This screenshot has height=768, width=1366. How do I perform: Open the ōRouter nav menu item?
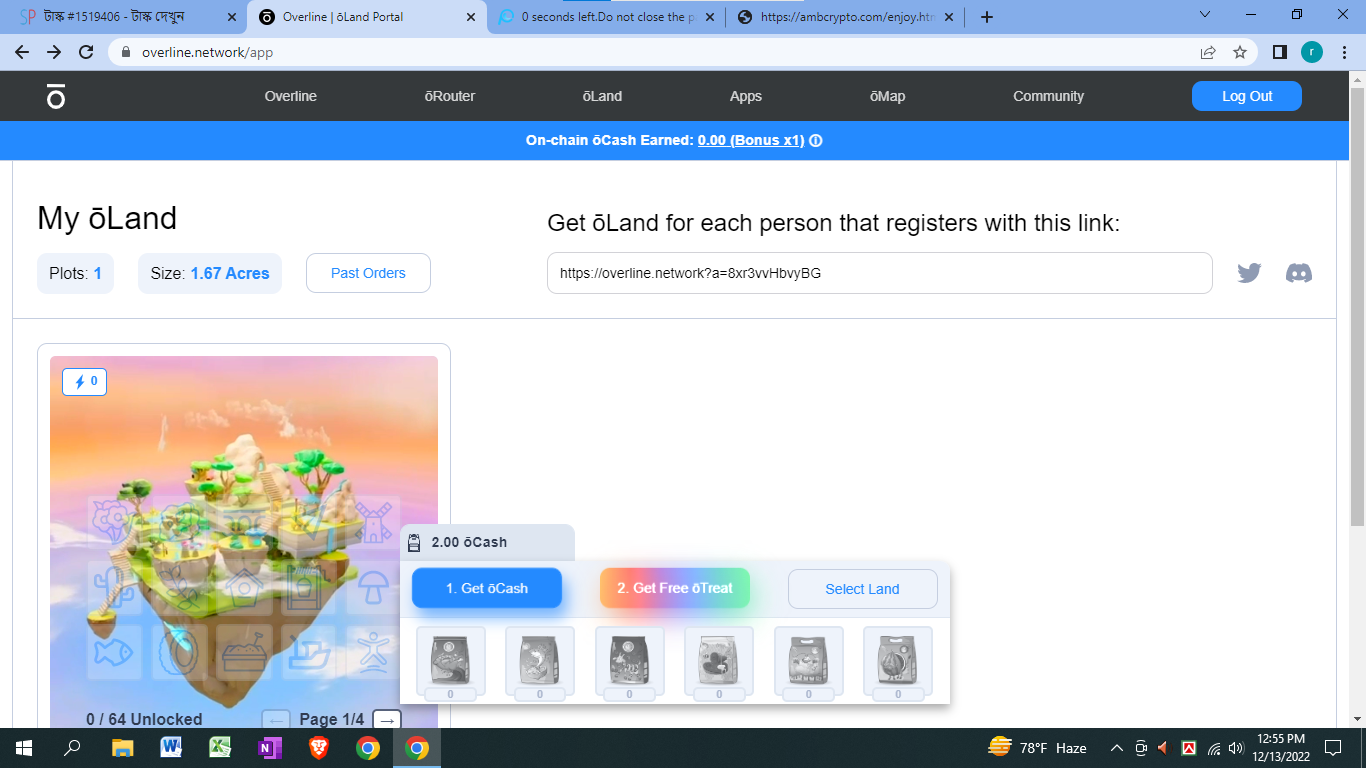coord(450,96)
